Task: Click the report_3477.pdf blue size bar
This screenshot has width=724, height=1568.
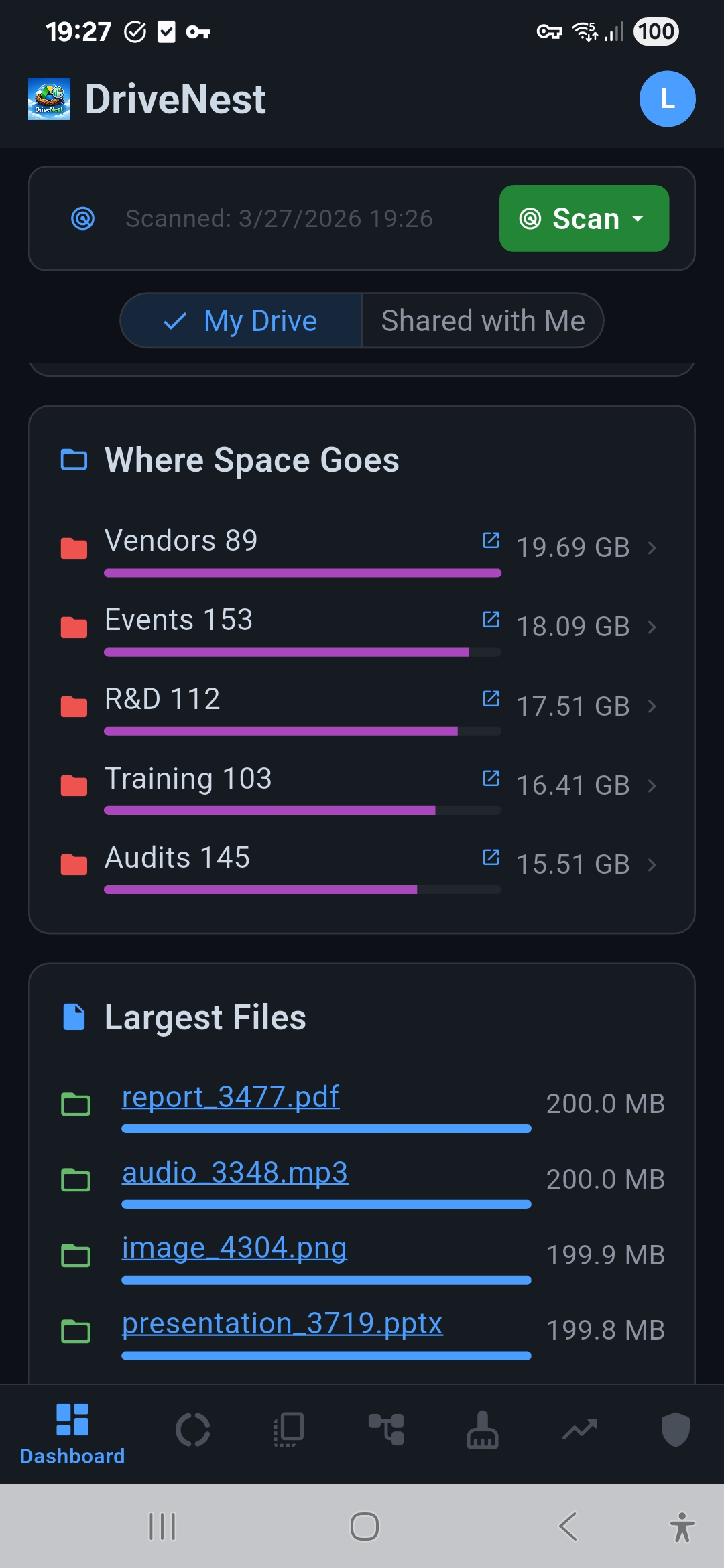Action: click(x=326, y=1129)
